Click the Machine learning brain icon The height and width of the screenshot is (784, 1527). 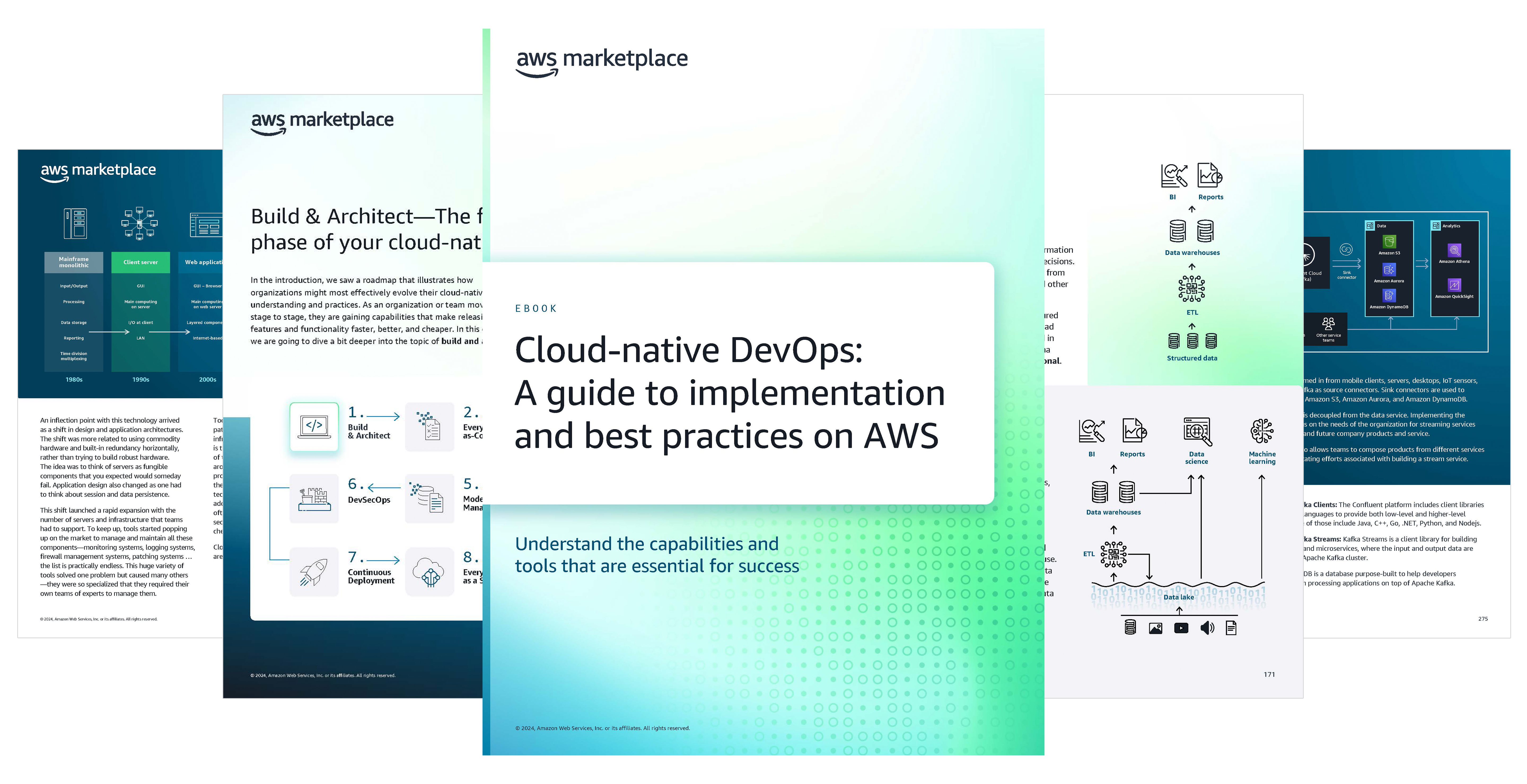pos(1261,431)
